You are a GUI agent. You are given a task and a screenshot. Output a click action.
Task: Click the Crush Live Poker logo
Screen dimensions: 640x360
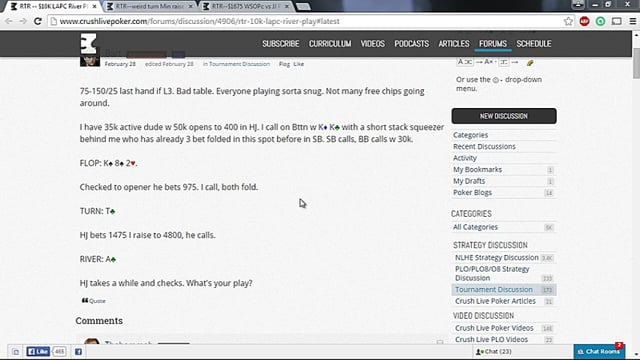click(88, 44)
